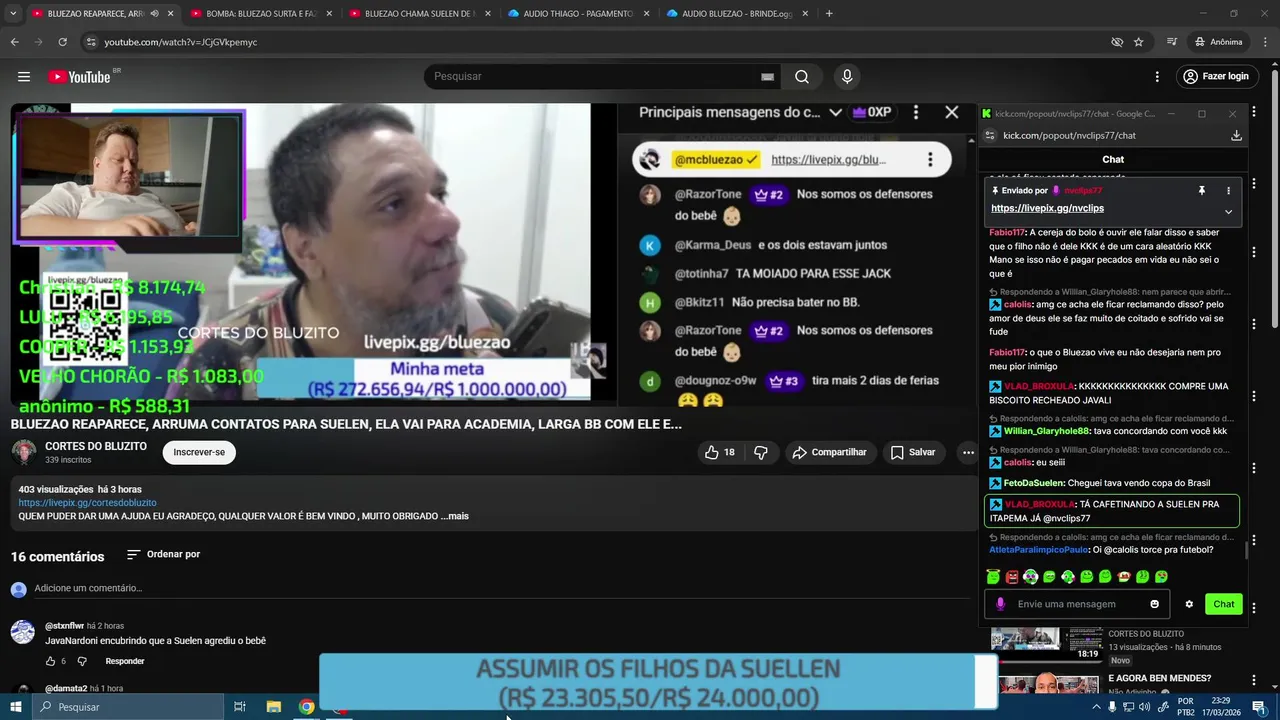Send message with green Chat button
The height and width of the screenshot is (720, 1280).
pos(1224,604)
